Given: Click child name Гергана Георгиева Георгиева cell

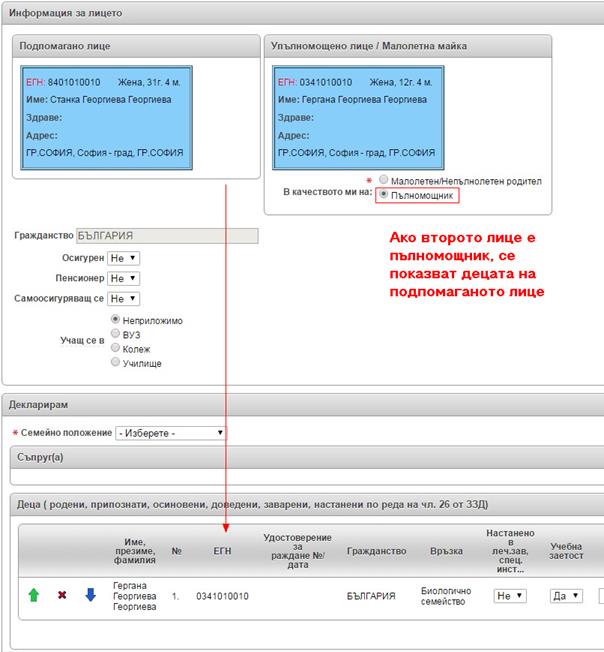Looking at the screenshot, I should click(135, 596).
